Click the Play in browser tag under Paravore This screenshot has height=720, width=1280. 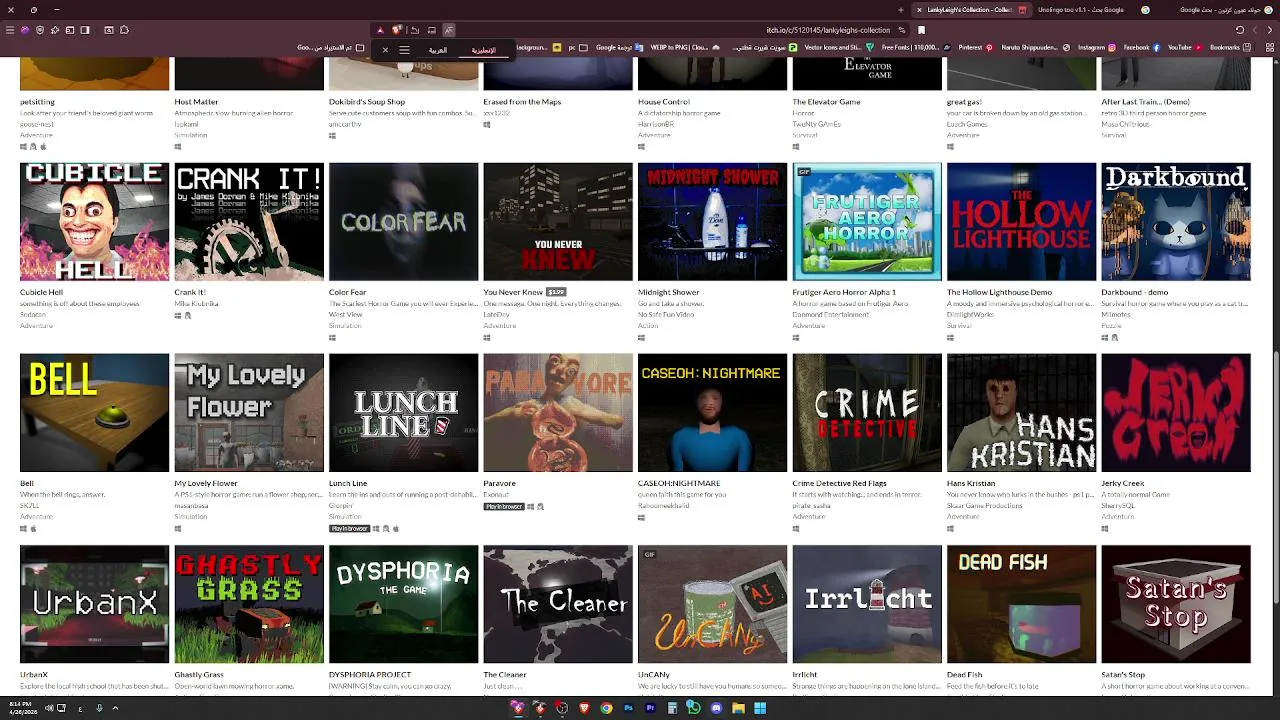point(504,507)
